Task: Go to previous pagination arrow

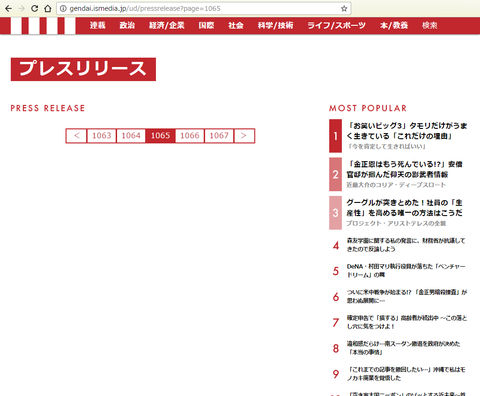Action: pyautogui.click(x=76, y=136)
